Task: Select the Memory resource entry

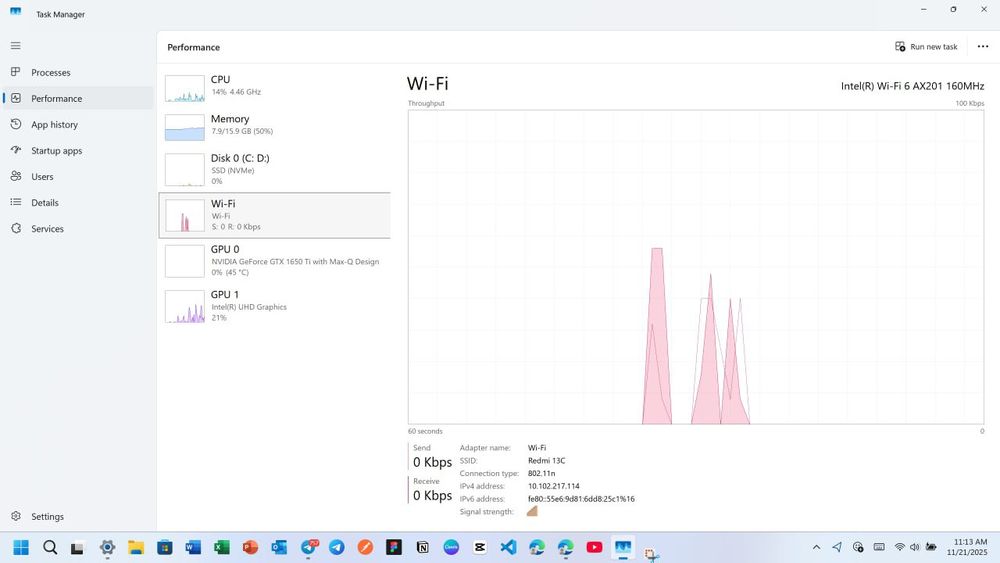Action: coord(274,127)
